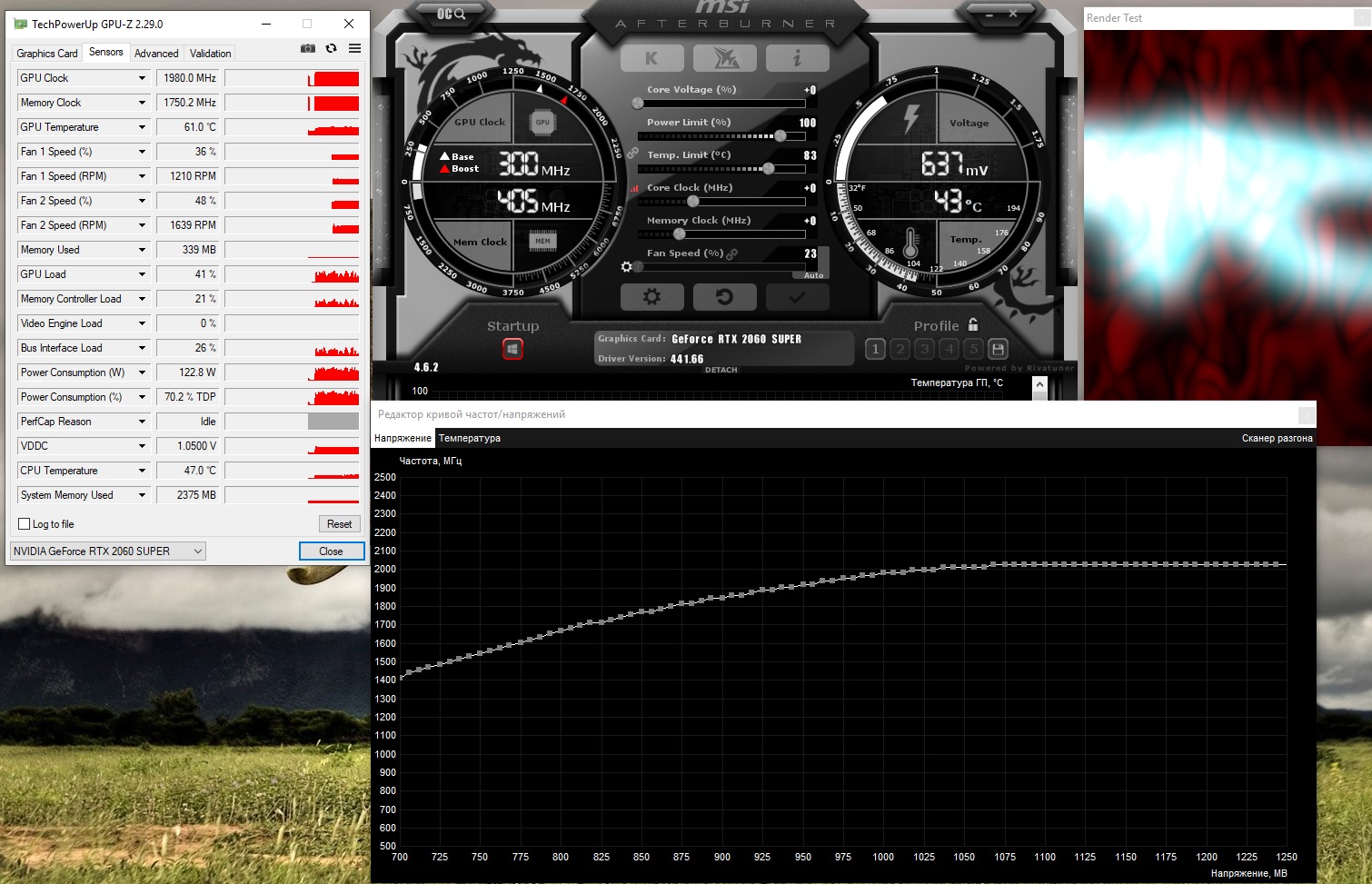This screenshot has height=884, width=1372.
Task: Open OC Scanner in MSI Afterburner
Action: click(451, 14)
